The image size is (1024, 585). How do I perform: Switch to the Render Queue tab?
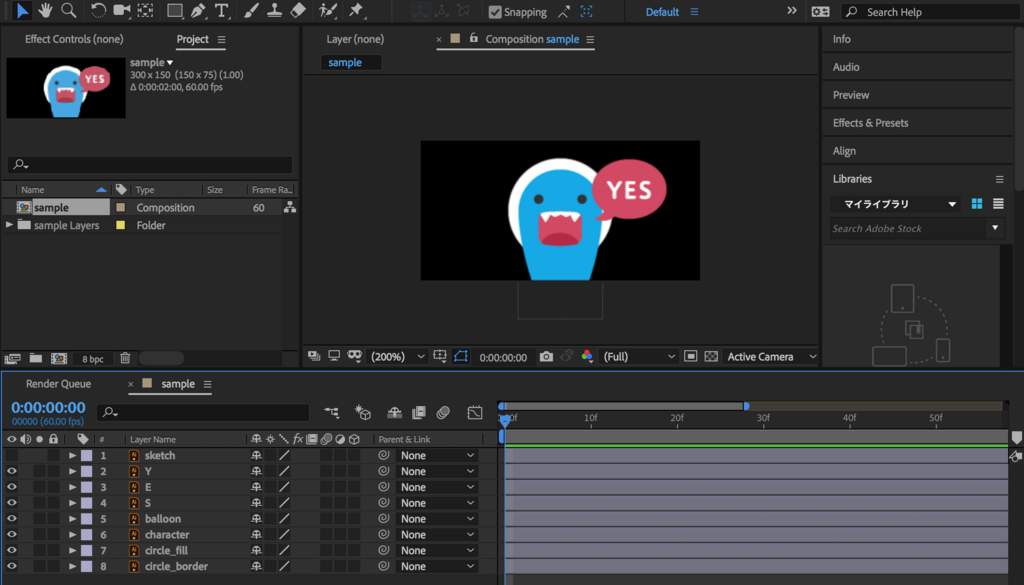58,384
